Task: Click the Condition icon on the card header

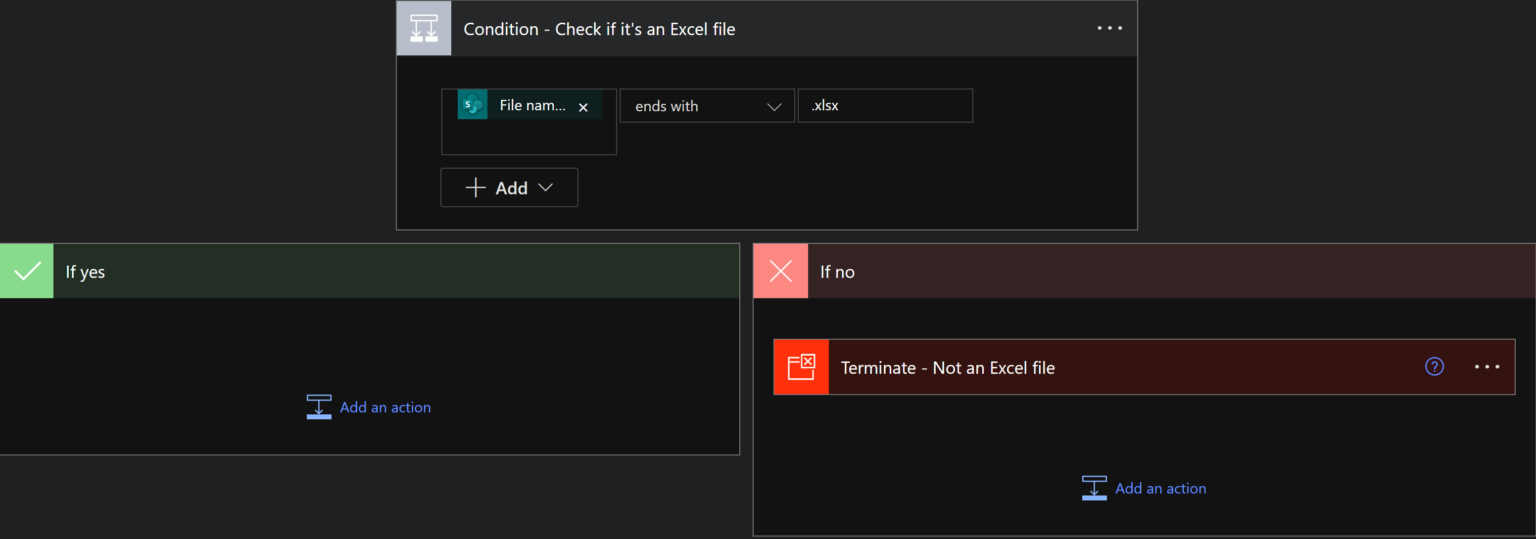Action: tap(425, 29)
